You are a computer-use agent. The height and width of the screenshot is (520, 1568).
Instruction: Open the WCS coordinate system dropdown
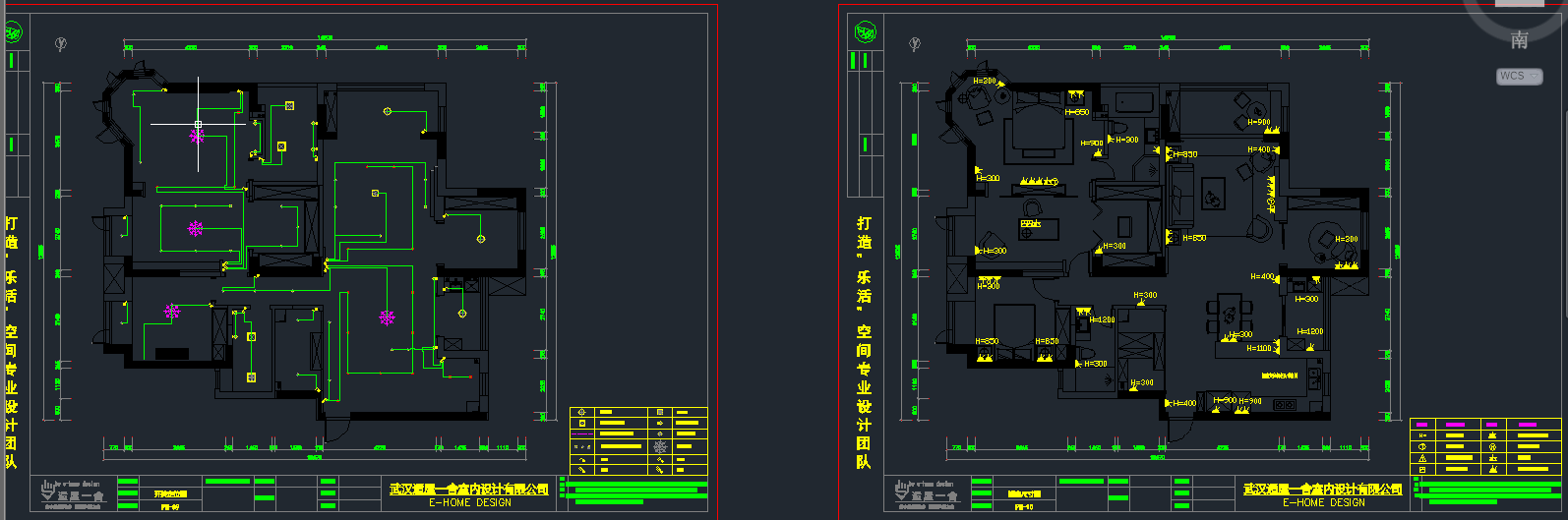click(x=1520, y=76)
